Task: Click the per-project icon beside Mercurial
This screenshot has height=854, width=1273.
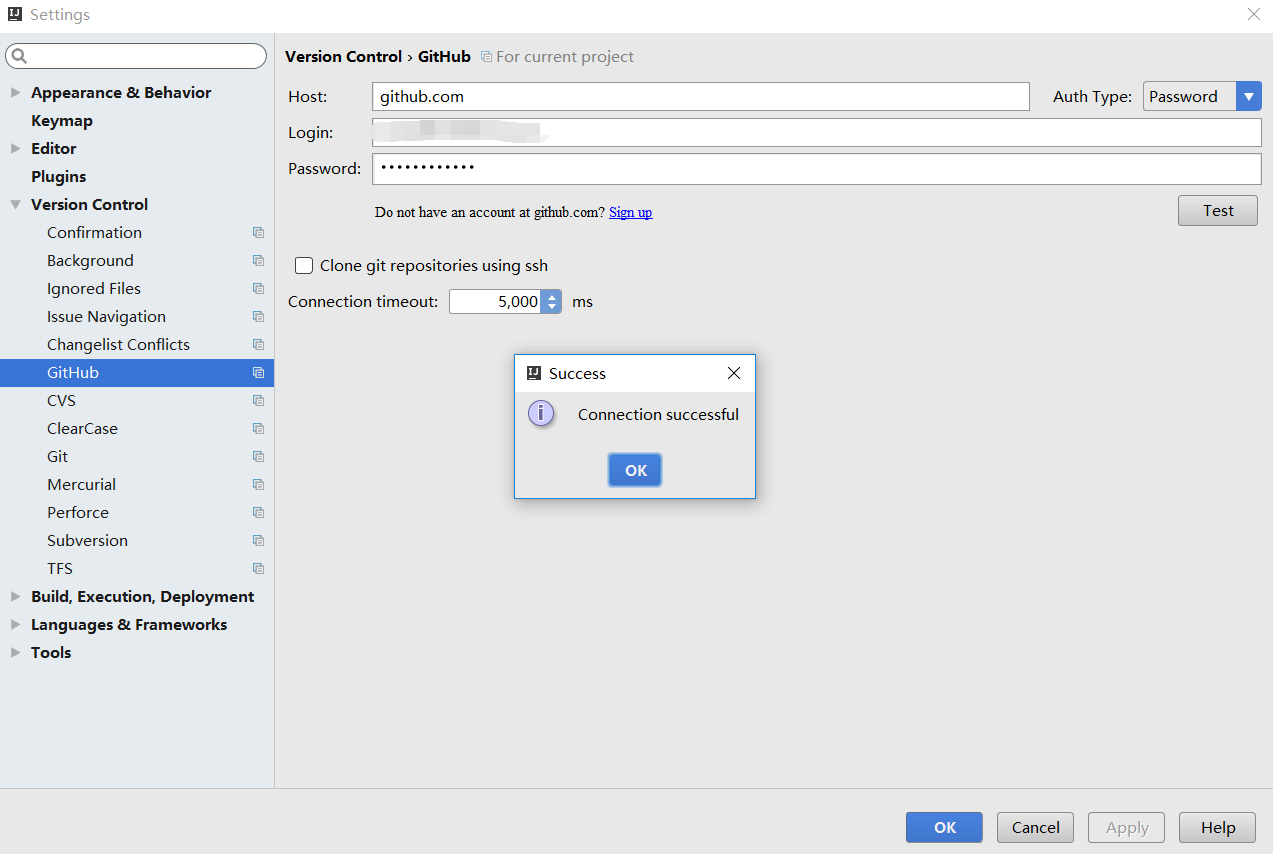Action: tap(258, 484)
